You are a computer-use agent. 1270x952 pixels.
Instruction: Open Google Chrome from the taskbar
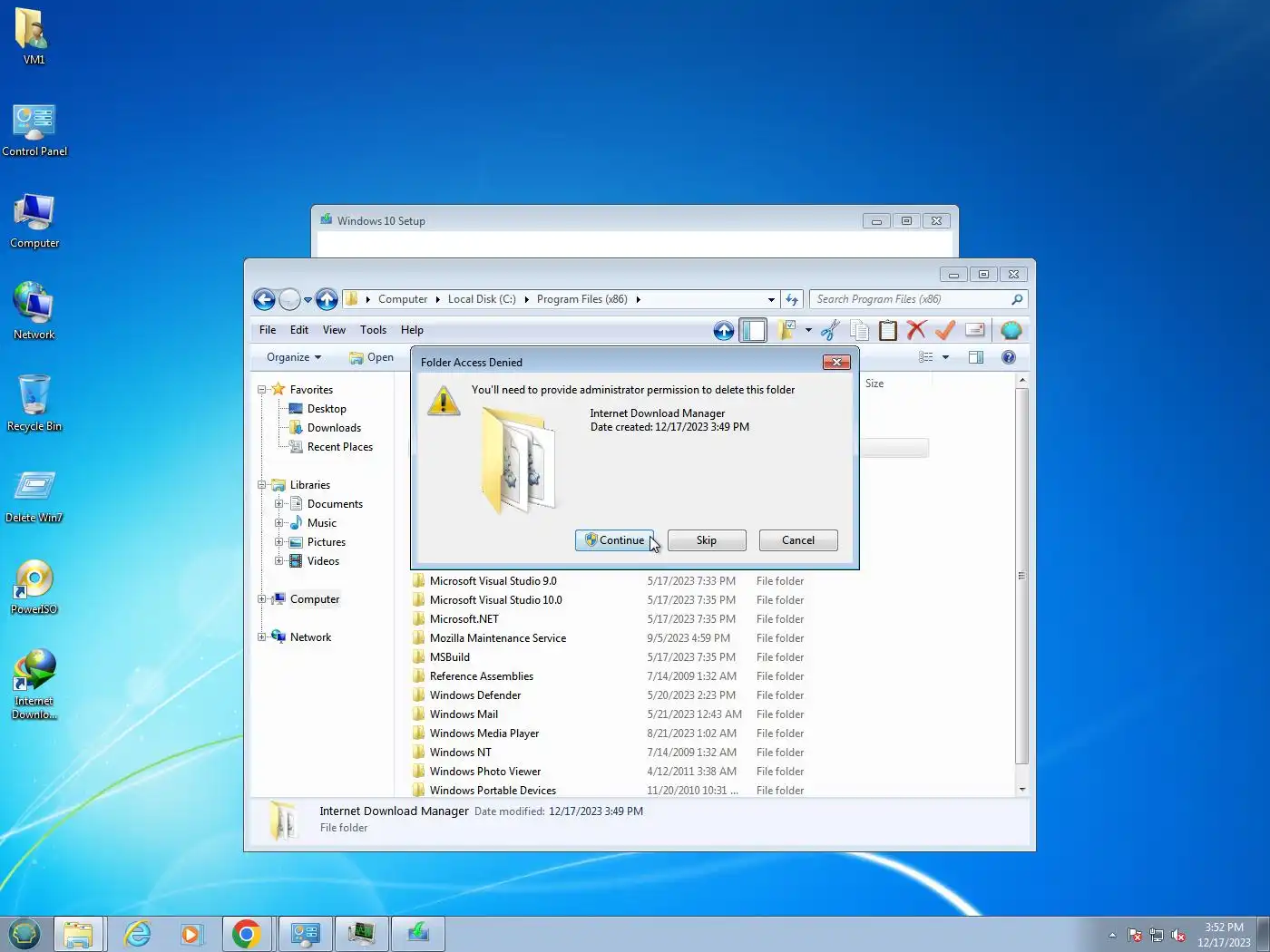tap(247, 934)
